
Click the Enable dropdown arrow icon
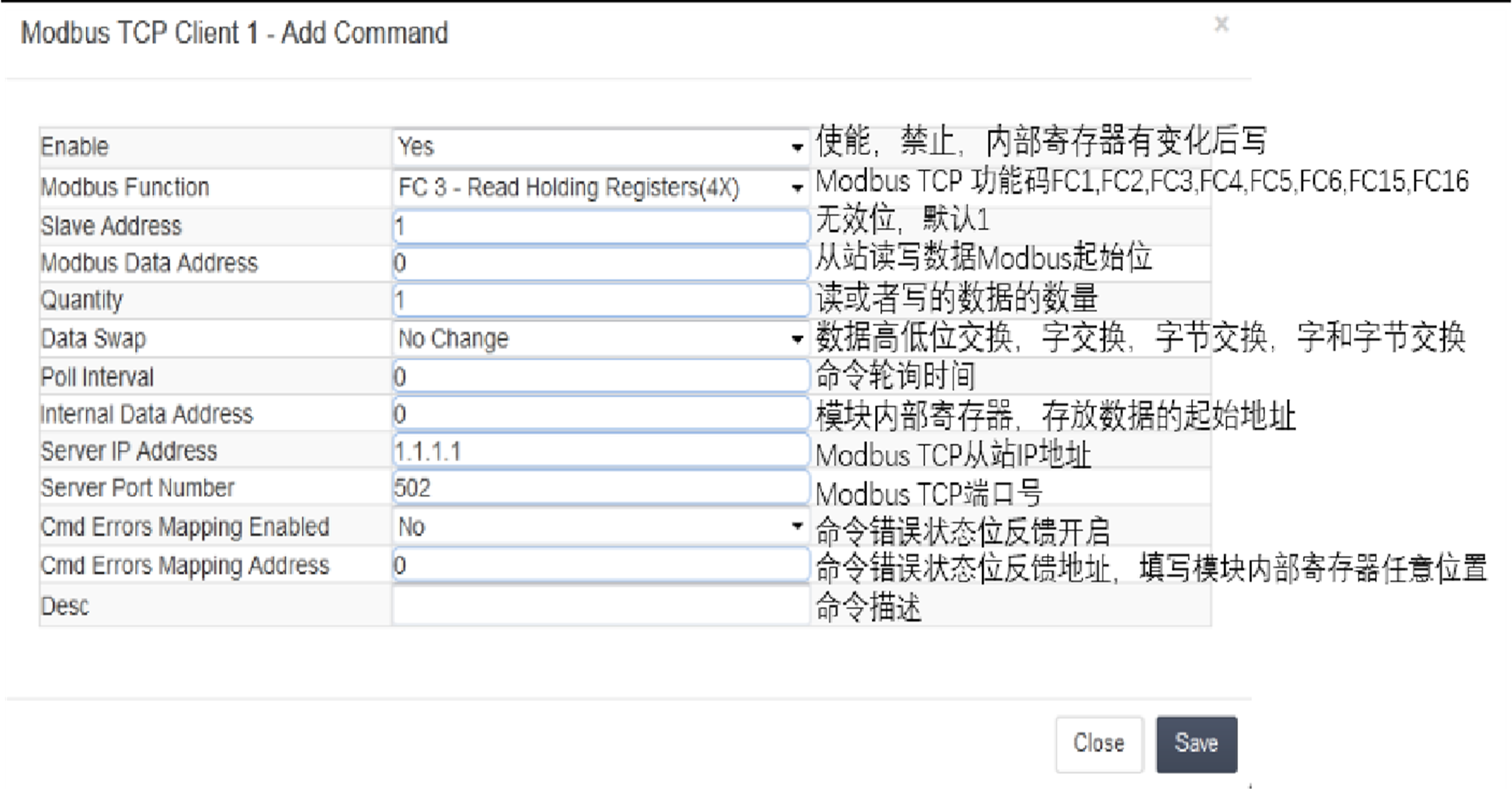797,147
